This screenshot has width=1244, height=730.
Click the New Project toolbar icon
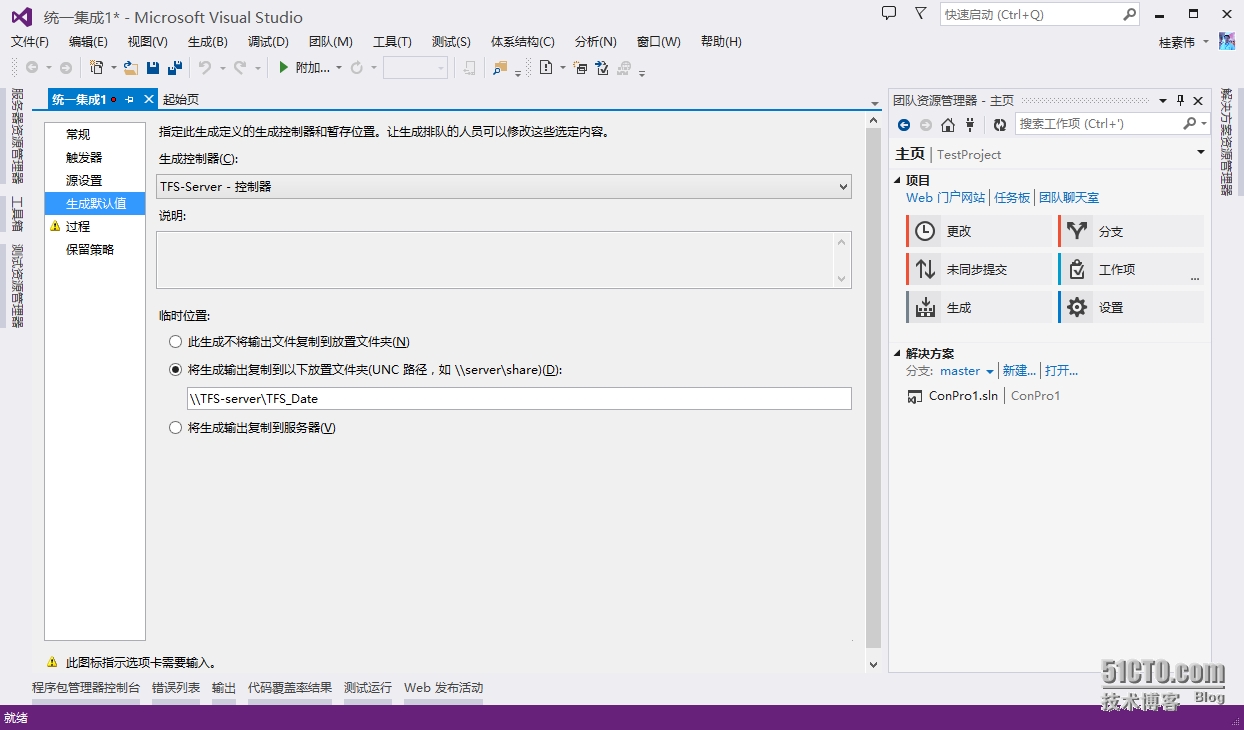97,67
